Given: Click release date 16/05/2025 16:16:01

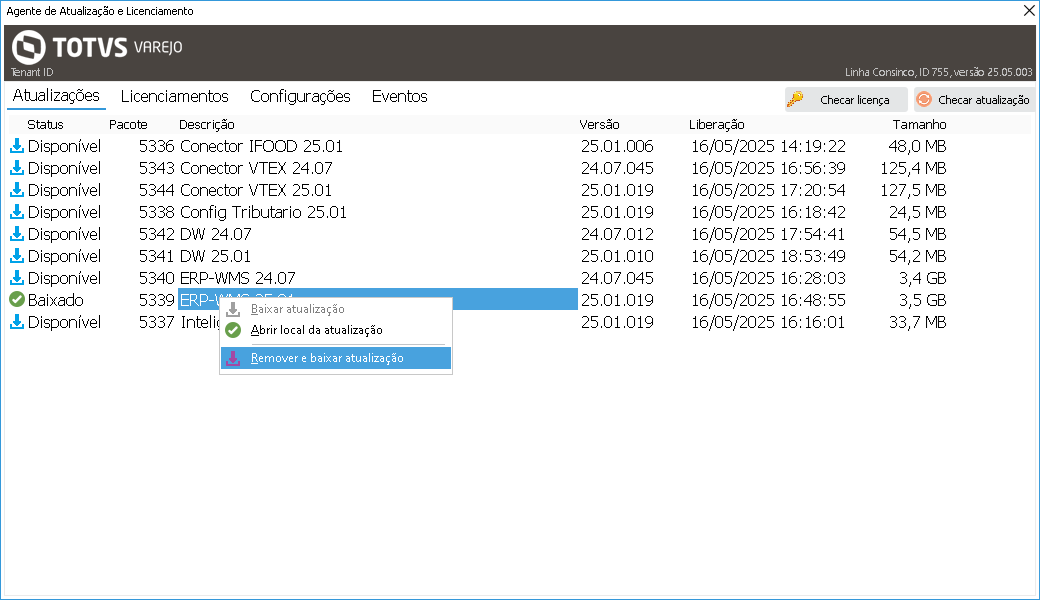Looking at the screenshot, I should [x=768, y=322].
